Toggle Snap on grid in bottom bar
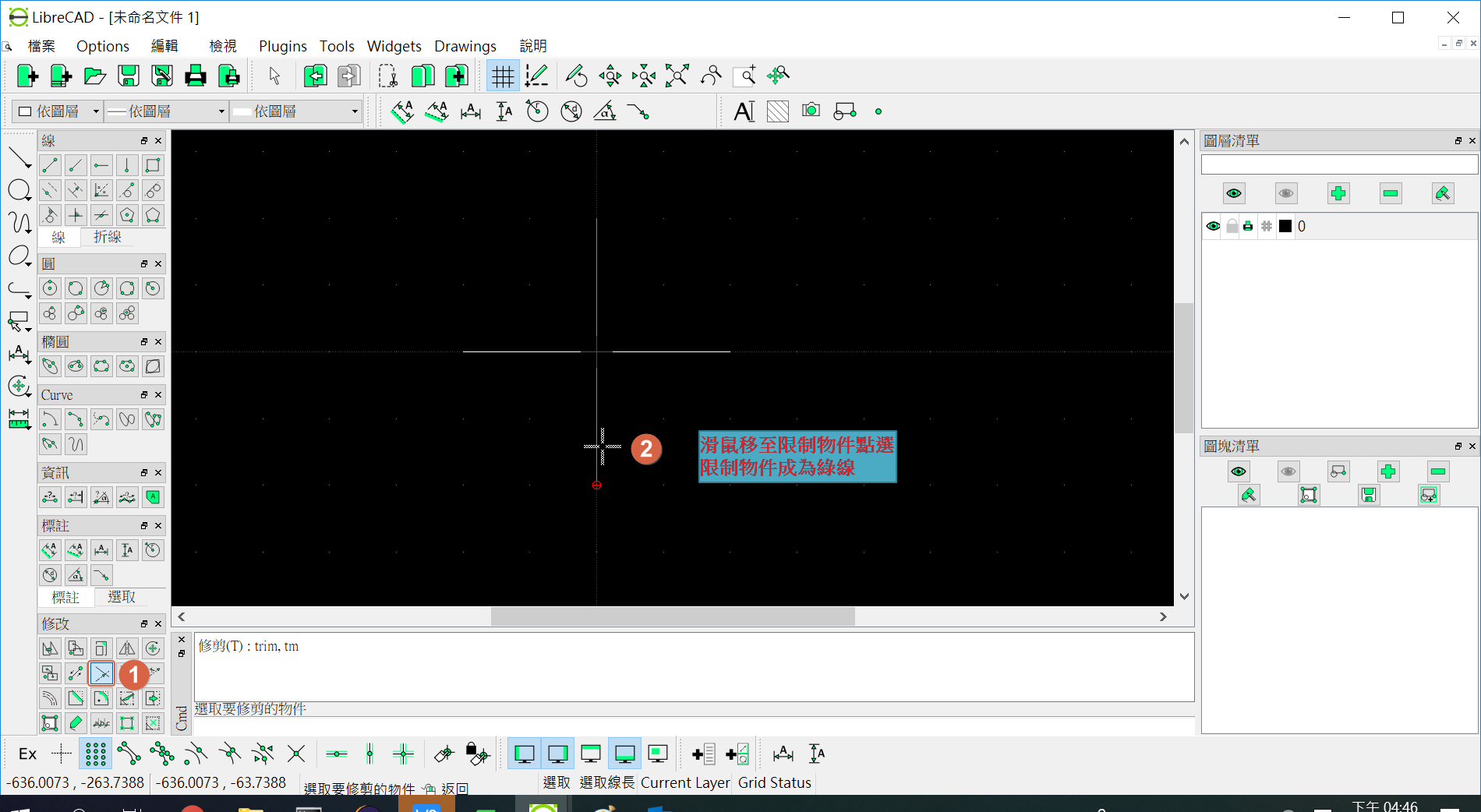The height and width of the screenshot is (812, 1481). click(x=95, y=754)
